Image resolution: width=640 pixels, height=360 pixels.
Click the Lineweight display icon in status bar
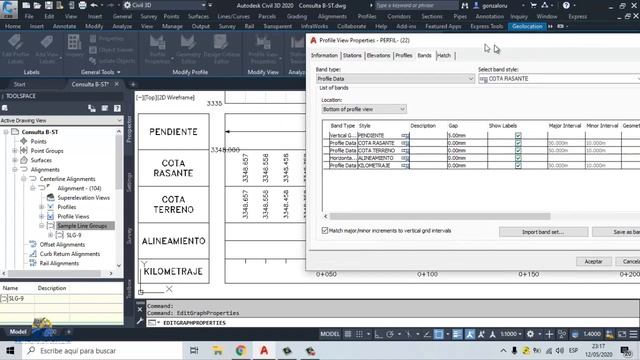(457, 334)
